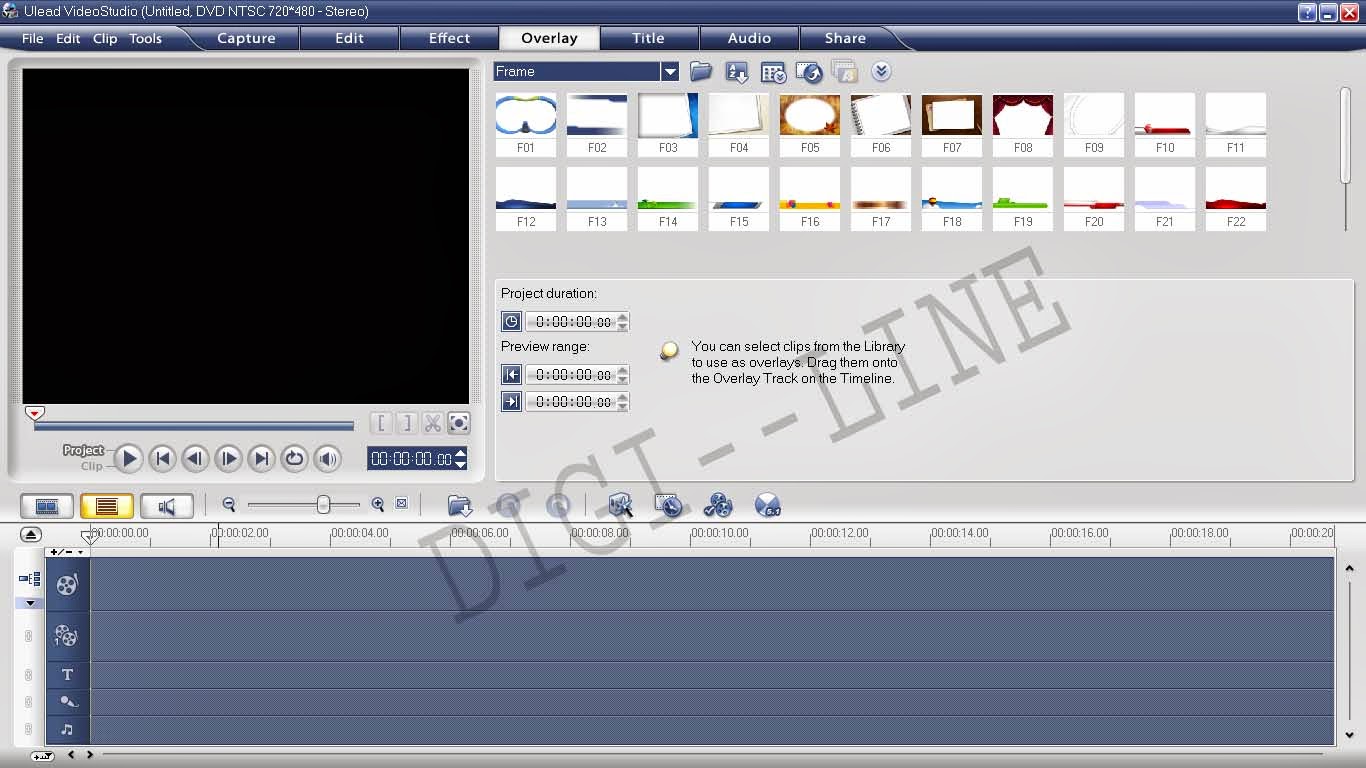This screenshot has height=768, width=1366.
Task: Open the Tools menu
Action: coord(146,38)
